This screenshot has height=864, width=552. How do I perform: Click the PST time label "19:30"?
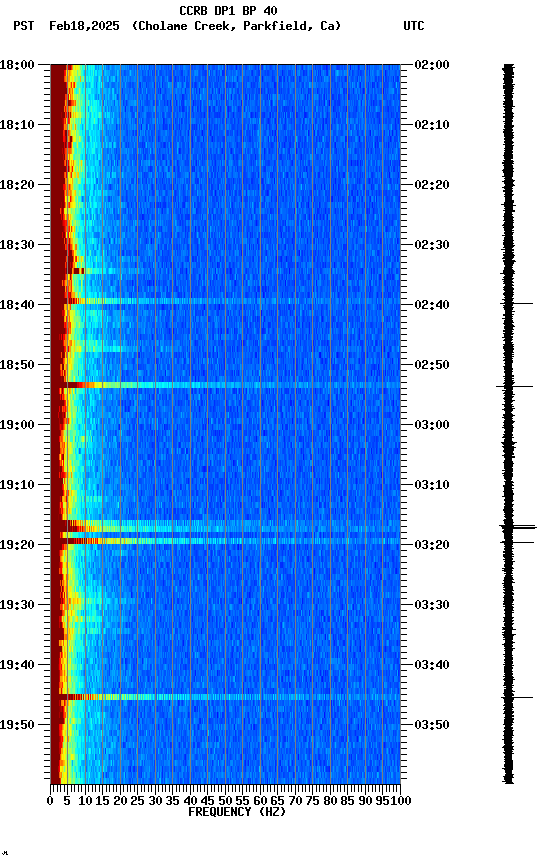[17, 605]
